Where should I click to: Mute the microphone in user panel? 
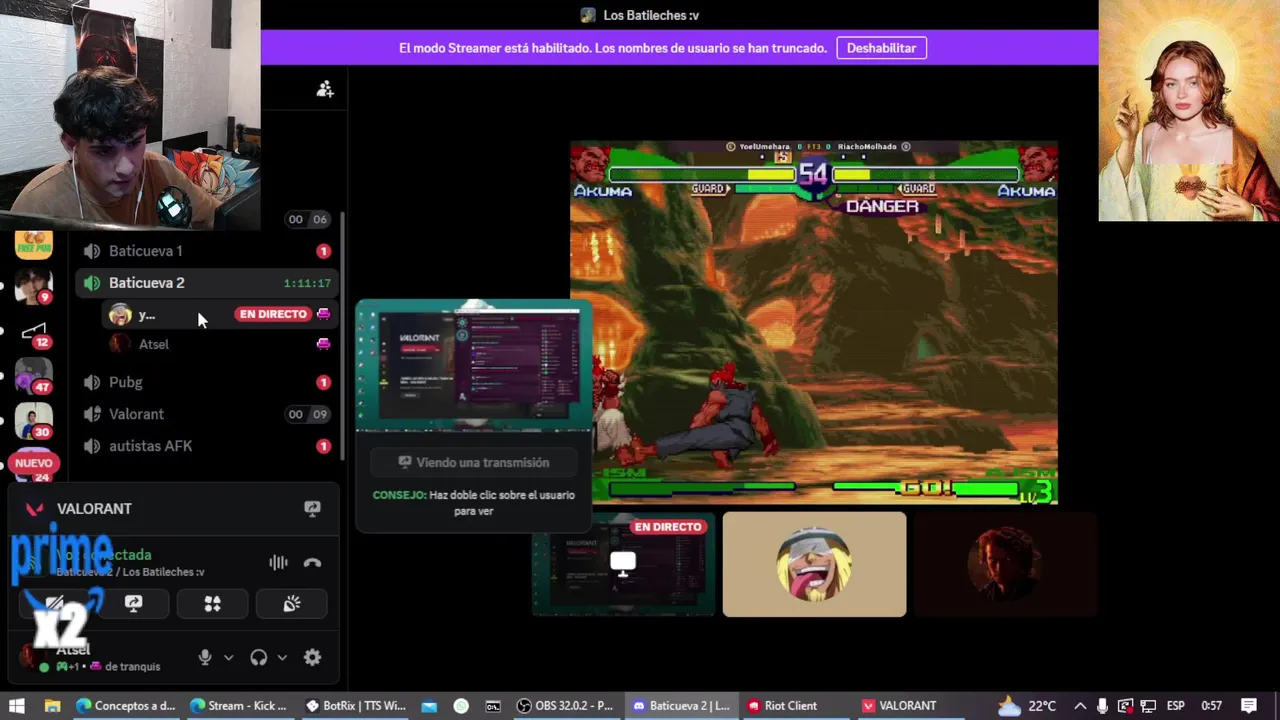point(205,657)
